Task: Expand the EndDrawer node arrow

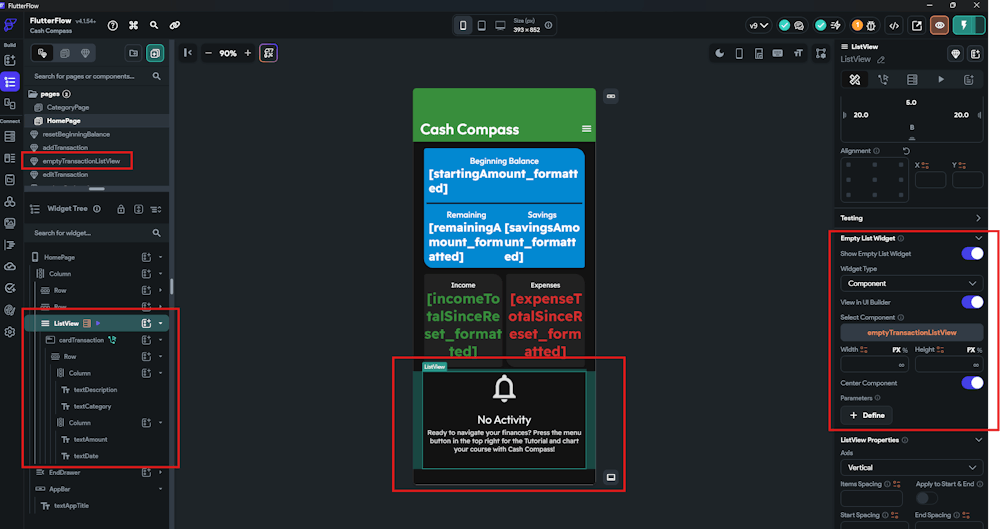Action: pyautogui.click(x=161, y=473)
